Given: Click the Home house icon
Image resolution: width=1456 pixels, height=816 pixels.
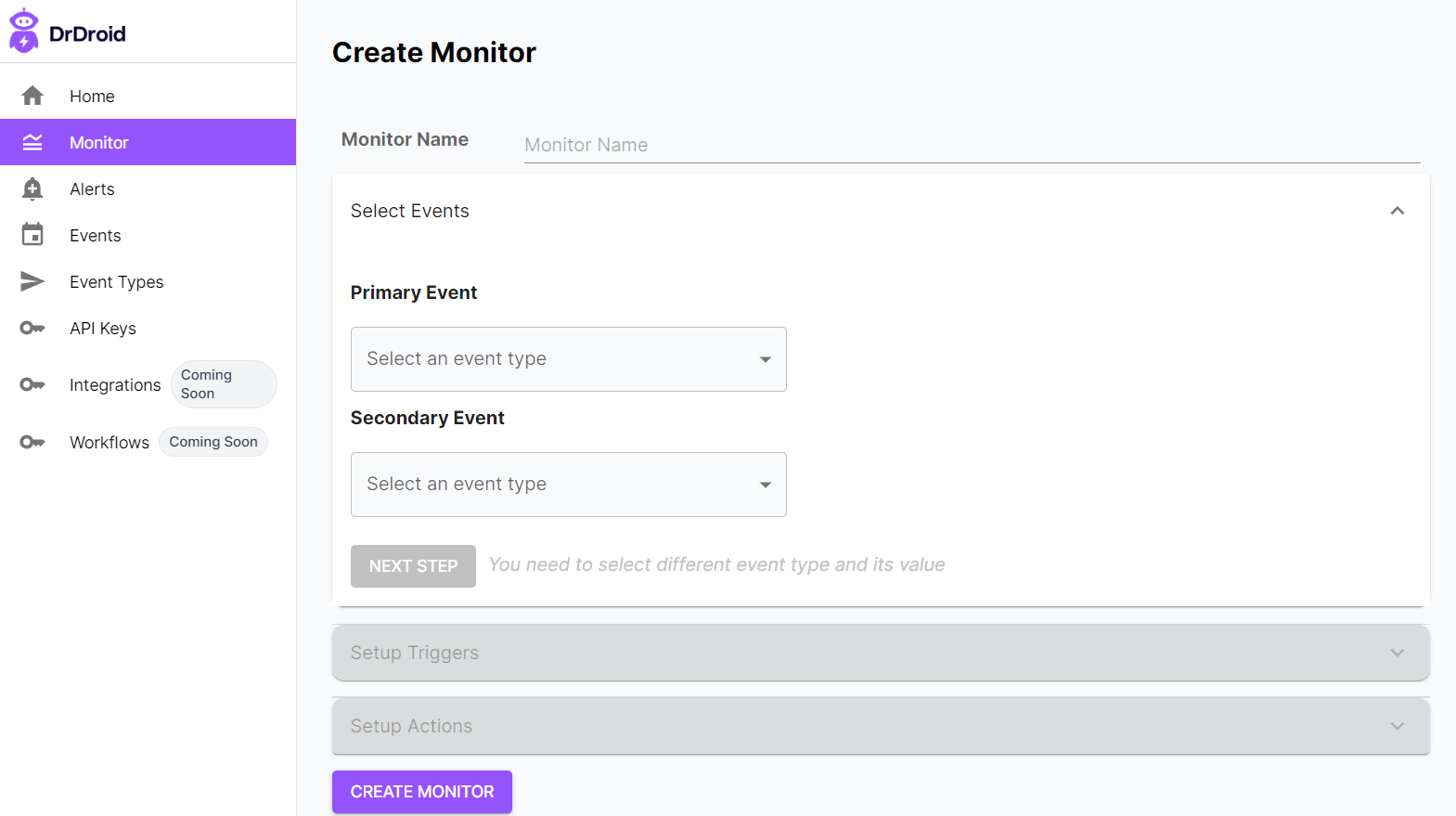Looking at the screenshot, I should coord(32,96).
